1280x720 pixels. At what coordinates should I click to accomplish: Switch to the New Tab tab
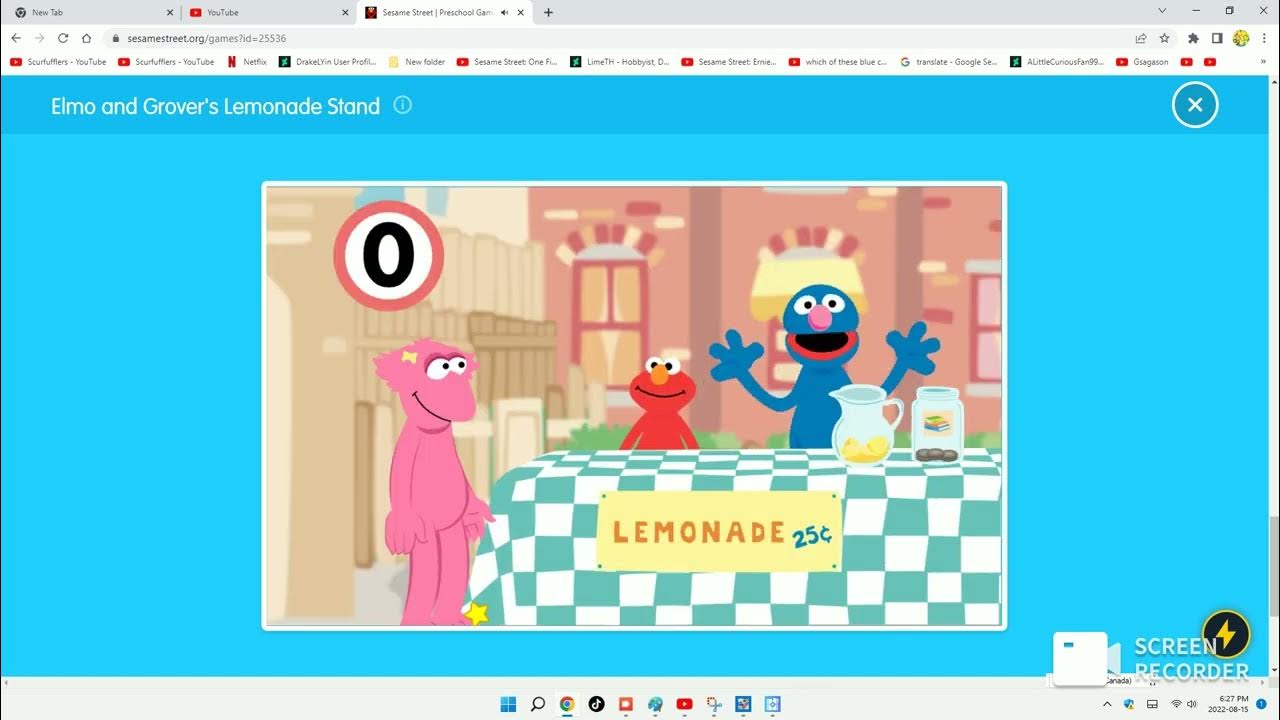(x=92, y=12)
